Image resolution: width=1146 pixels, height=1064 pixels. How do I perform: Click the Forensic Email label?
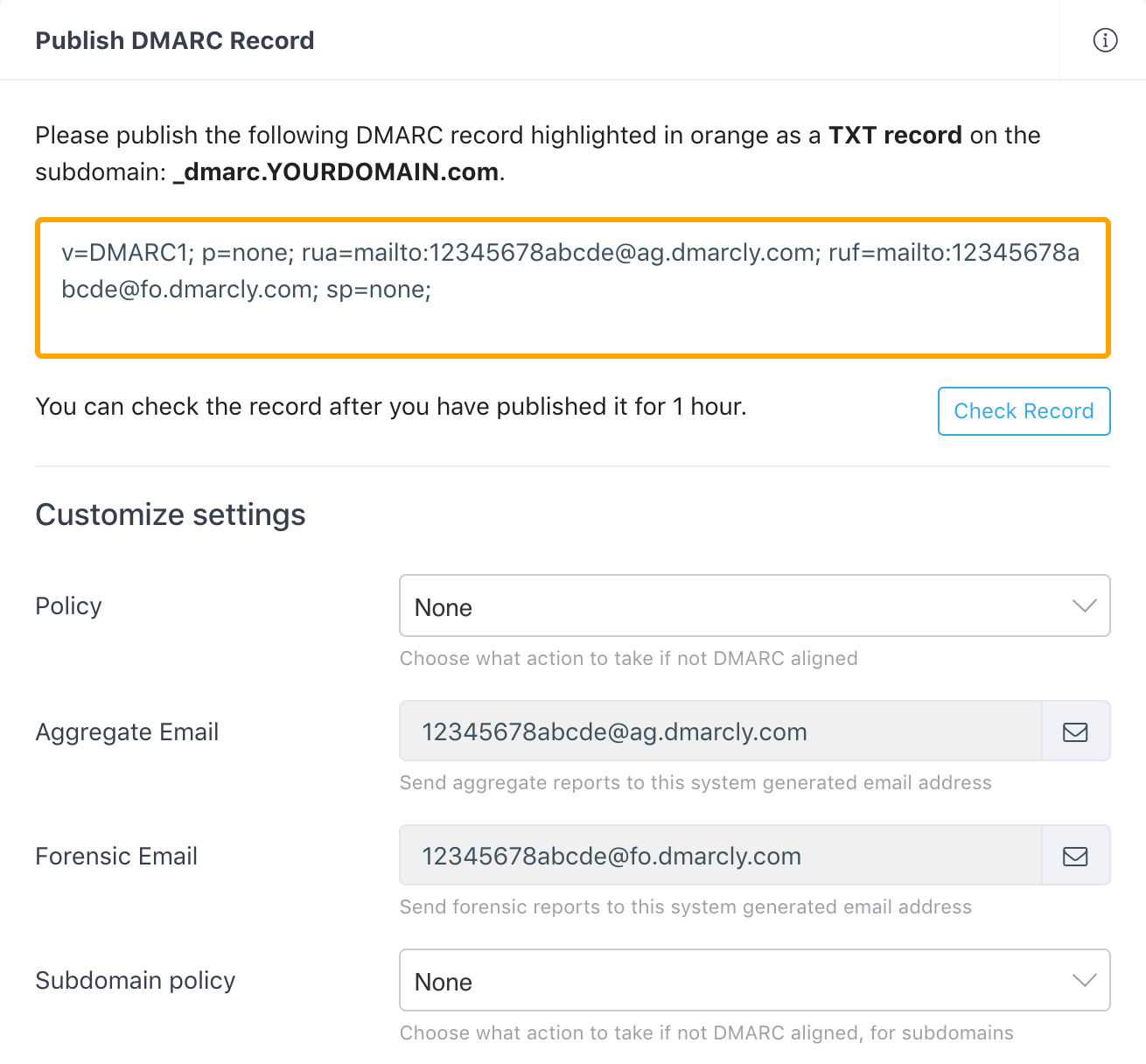[116, 856]
